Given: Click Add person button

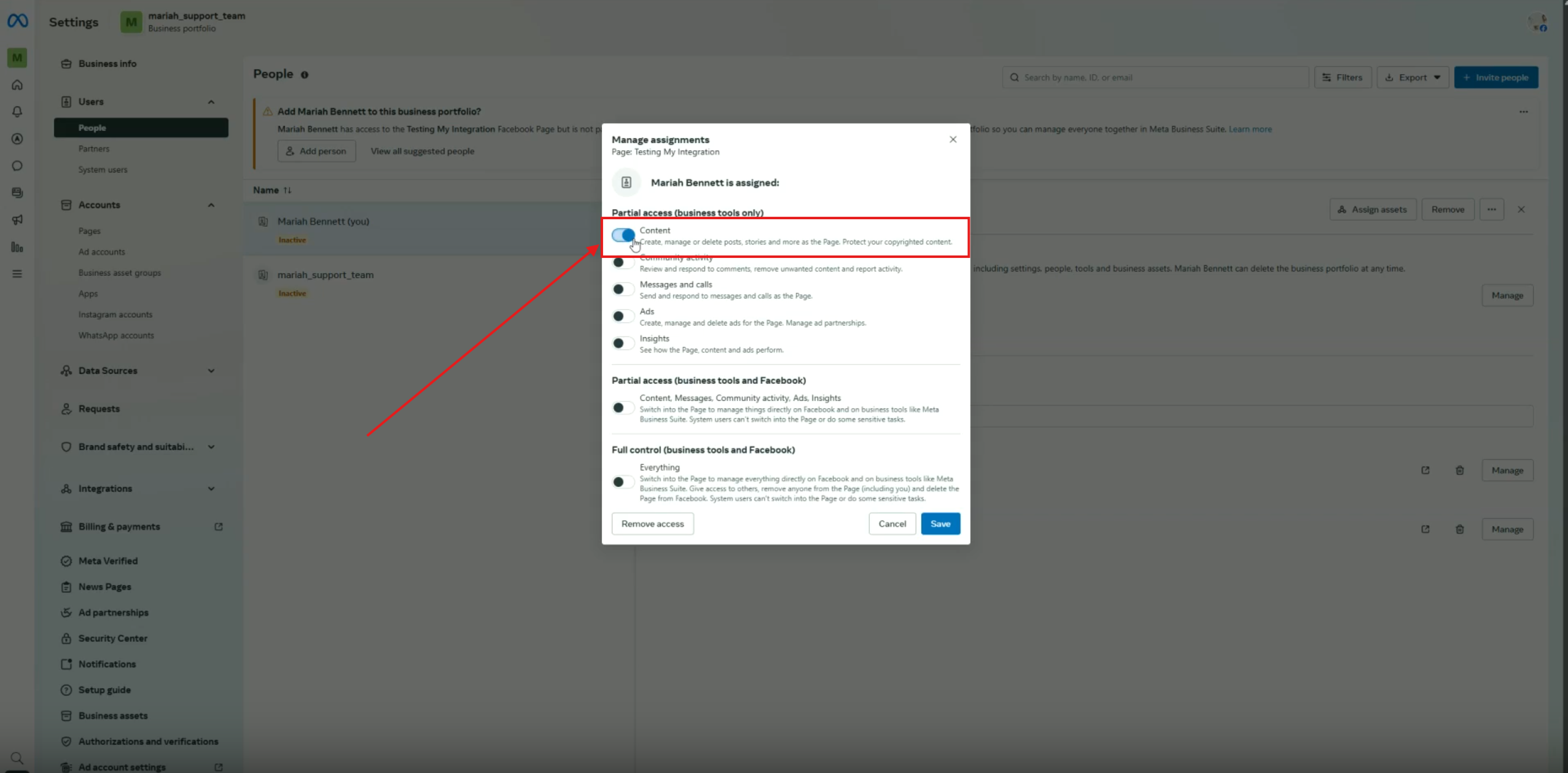Looking at the screenshot, I should tap(316, 151).
